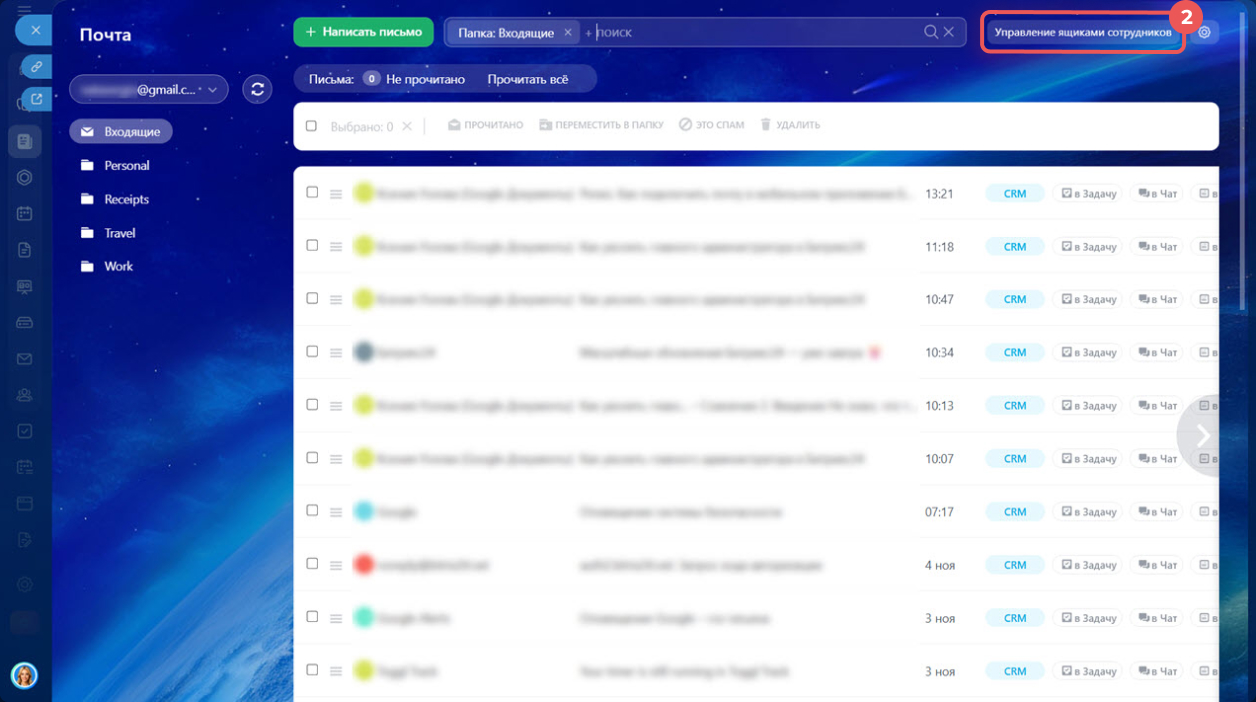Select the 10:34 email checkbox
The height and width of the screenshot is (702, 1256).
click(312, 351)
